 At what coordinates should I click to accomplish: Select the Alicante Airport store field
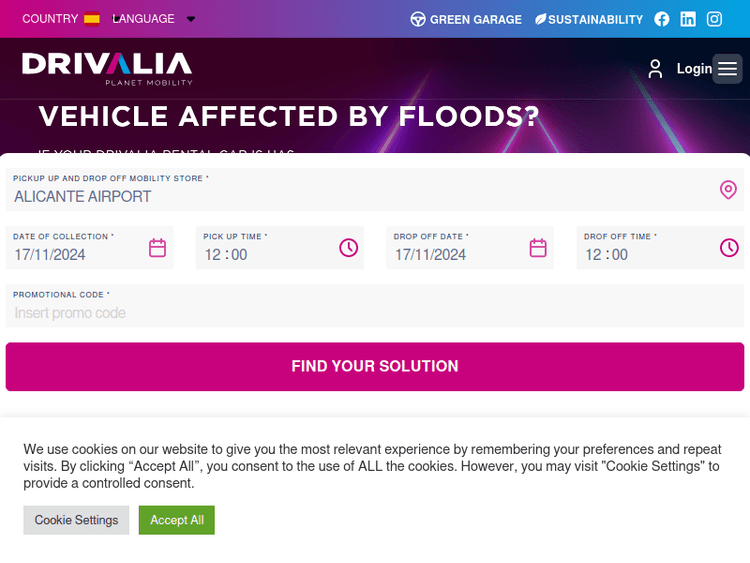point(360,196)
